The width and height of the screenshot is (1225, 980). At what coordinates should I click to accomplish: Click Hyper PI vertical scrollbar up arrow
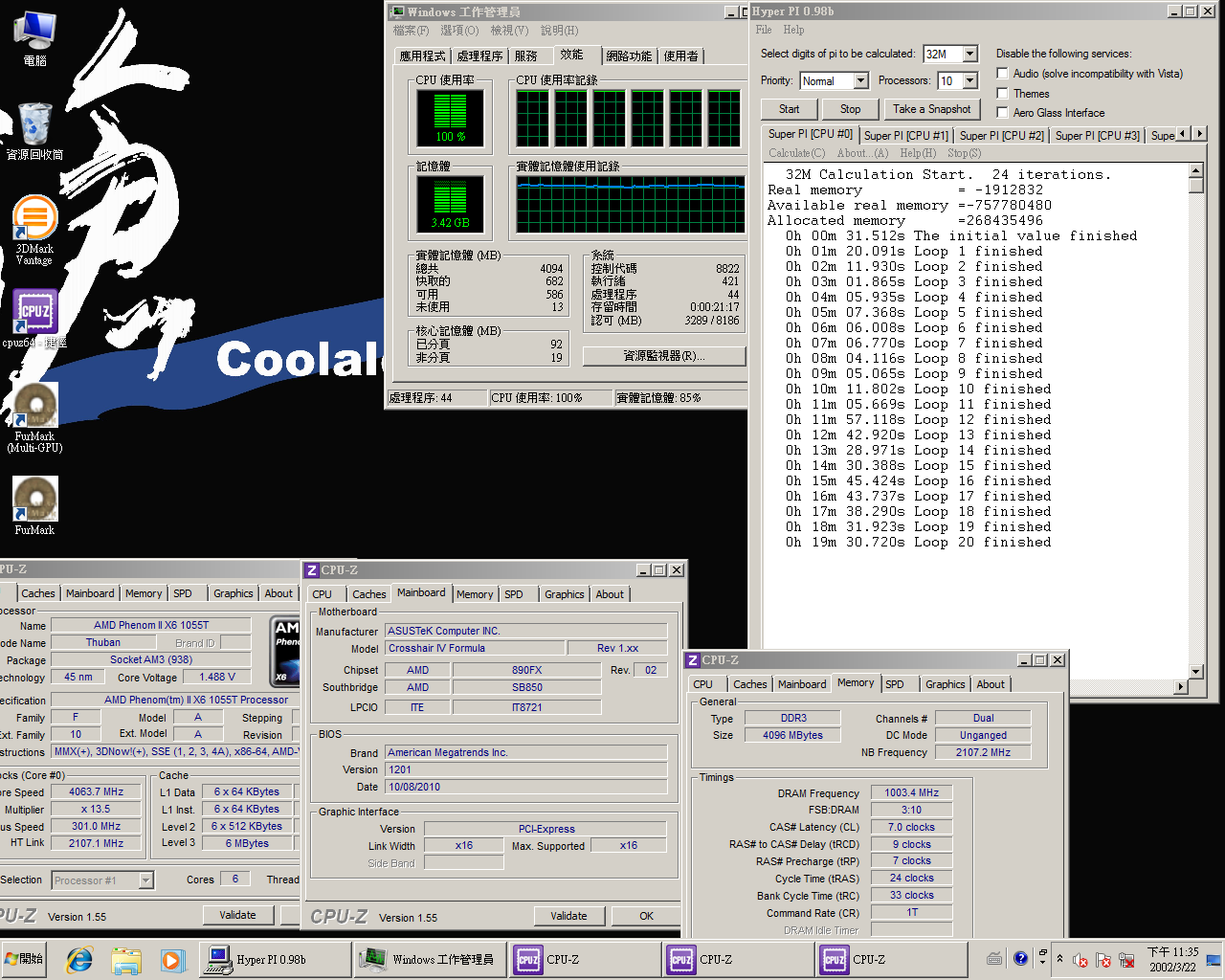pos(1195,170)
